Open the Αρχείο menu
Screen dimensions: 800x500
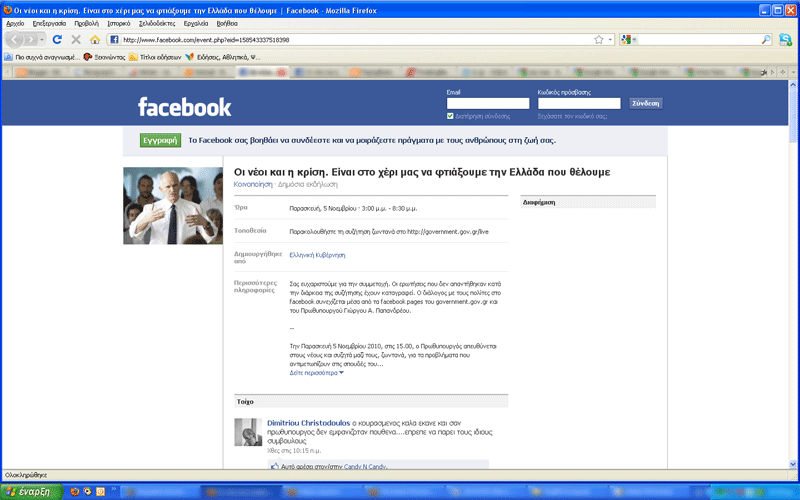point(15,23)
